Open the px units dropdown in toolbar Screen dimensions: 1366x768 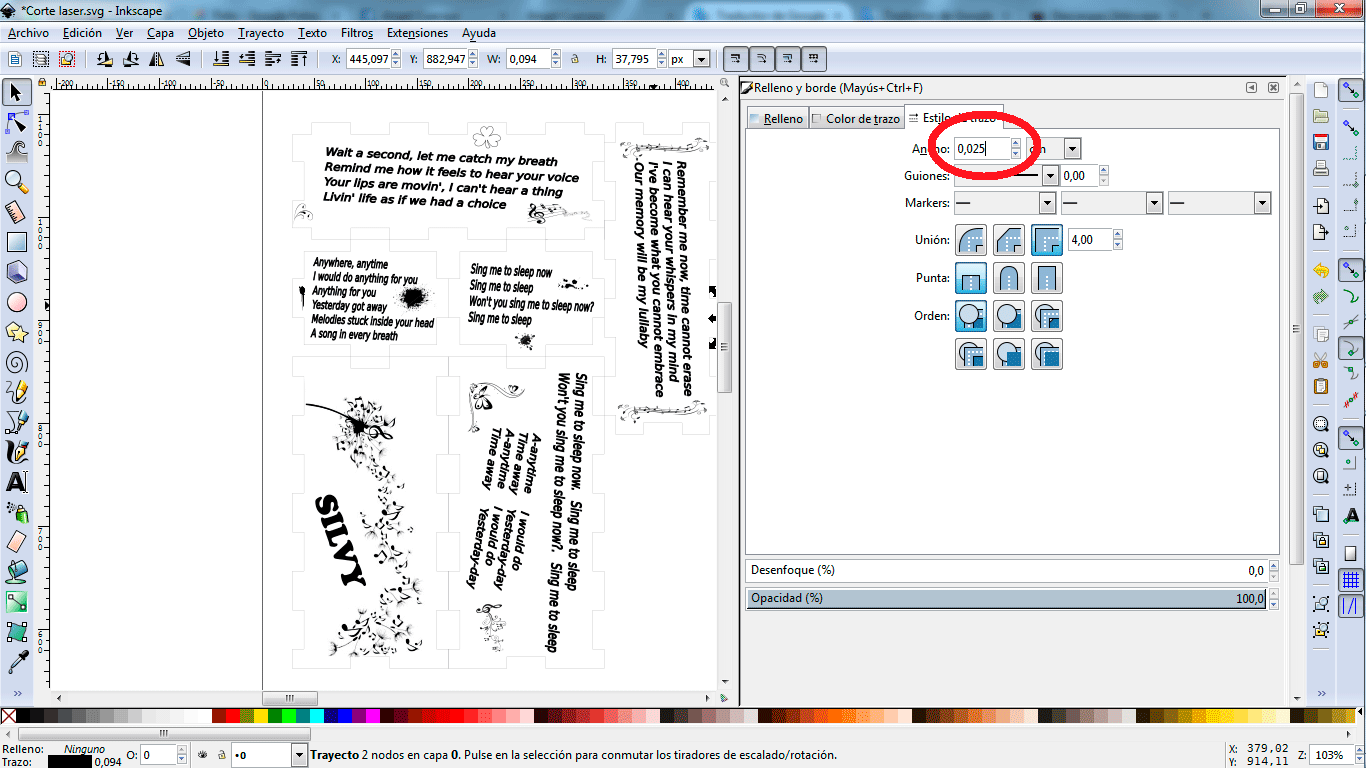[x=700, y=59]
